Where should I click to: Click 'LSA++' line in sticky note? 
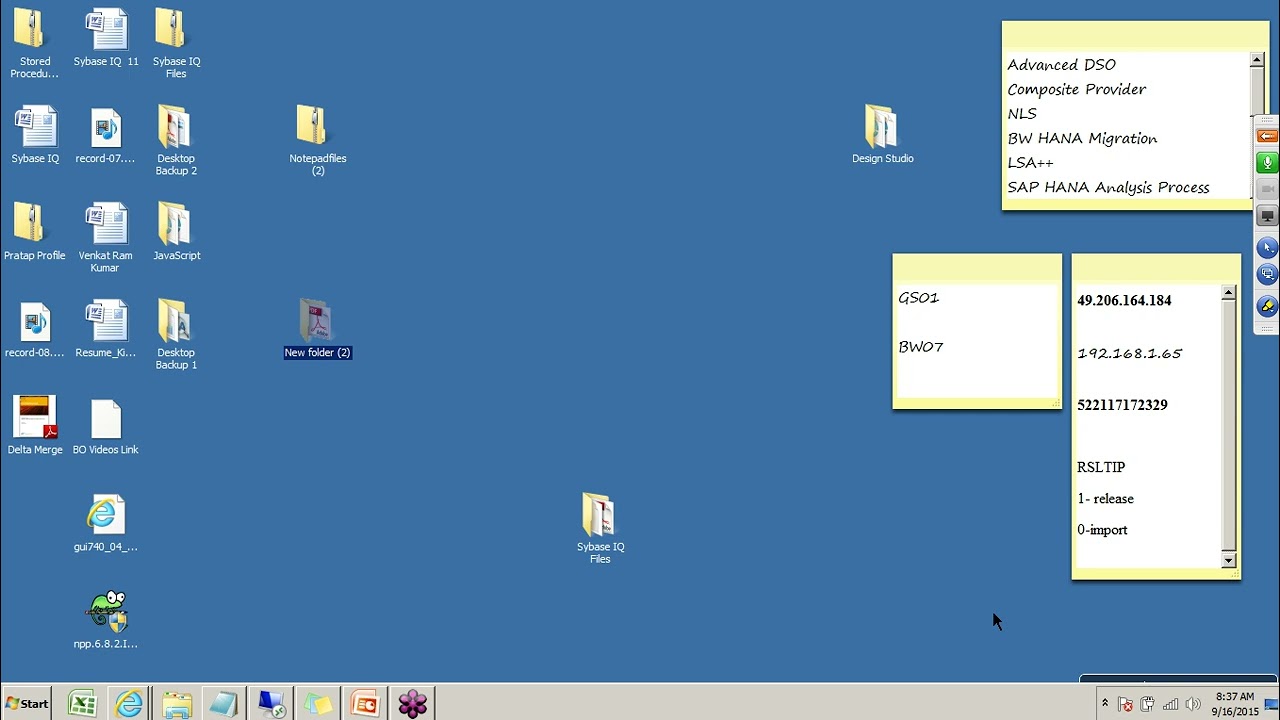pos(1030,163)
